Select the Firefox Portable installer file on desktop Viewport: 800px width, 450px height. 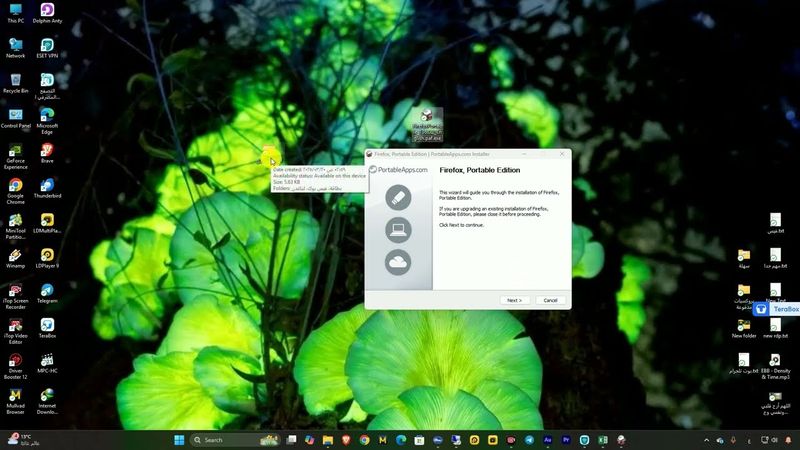coord(428,123)
